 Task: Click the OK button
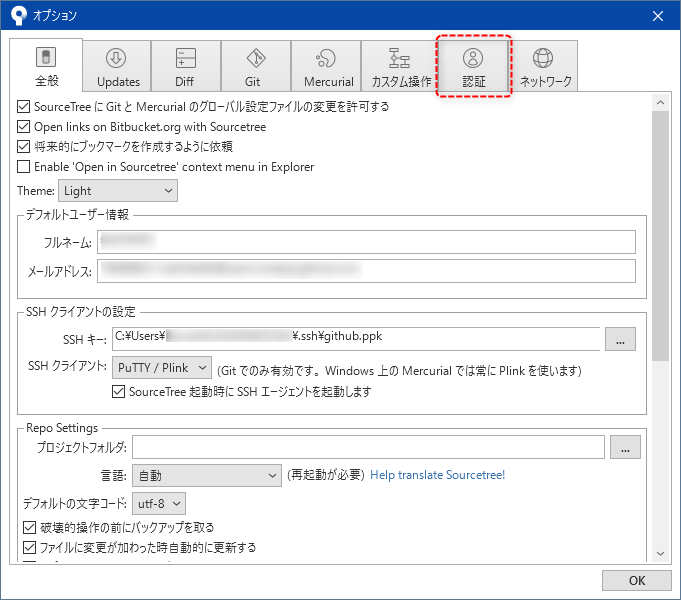point(637,580)
